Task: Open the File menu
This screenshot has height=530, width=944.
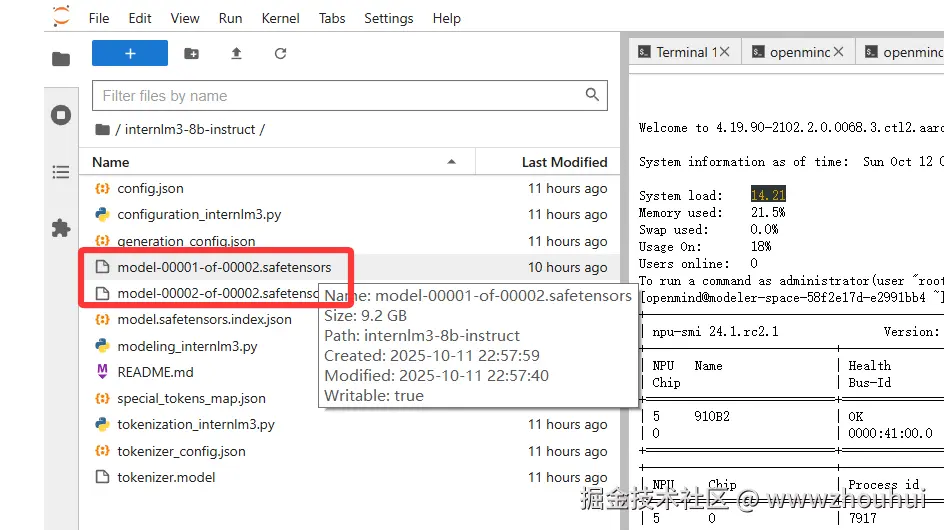Action: [99, 19]
